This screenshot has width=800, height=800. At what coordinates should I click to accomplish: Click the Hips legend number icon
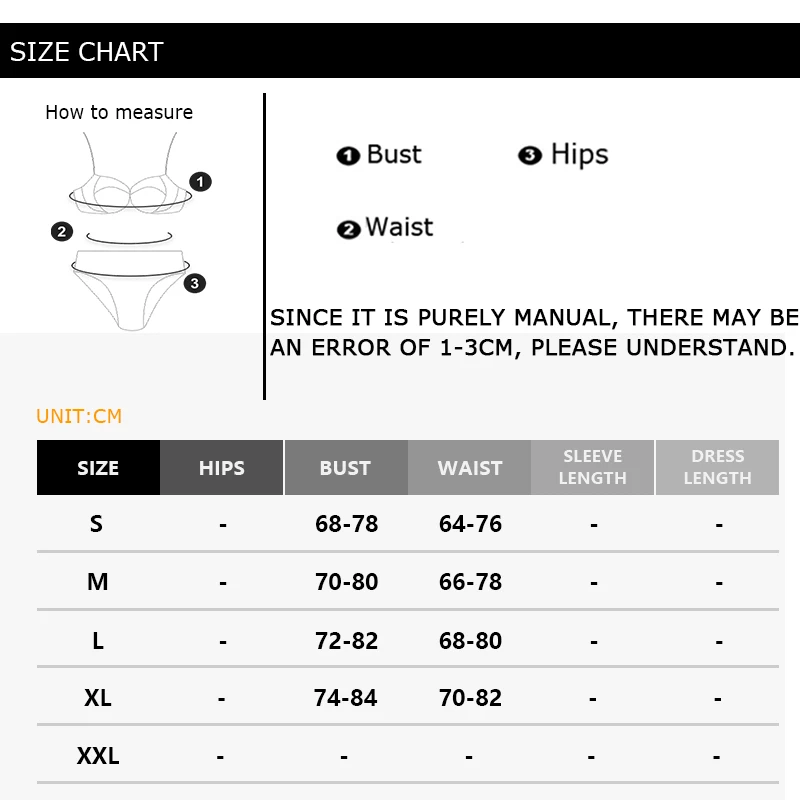tap(530, 156)
